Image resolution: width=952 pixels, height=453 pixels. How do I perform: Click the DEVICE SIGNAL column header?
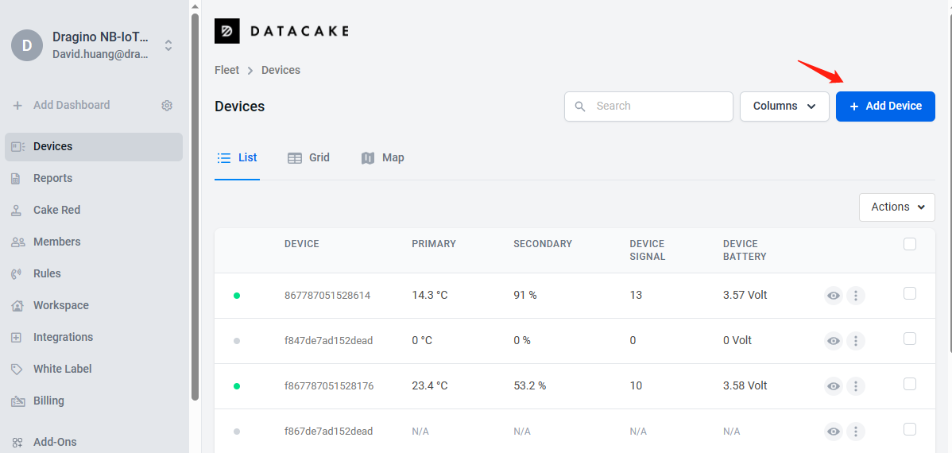647,250
